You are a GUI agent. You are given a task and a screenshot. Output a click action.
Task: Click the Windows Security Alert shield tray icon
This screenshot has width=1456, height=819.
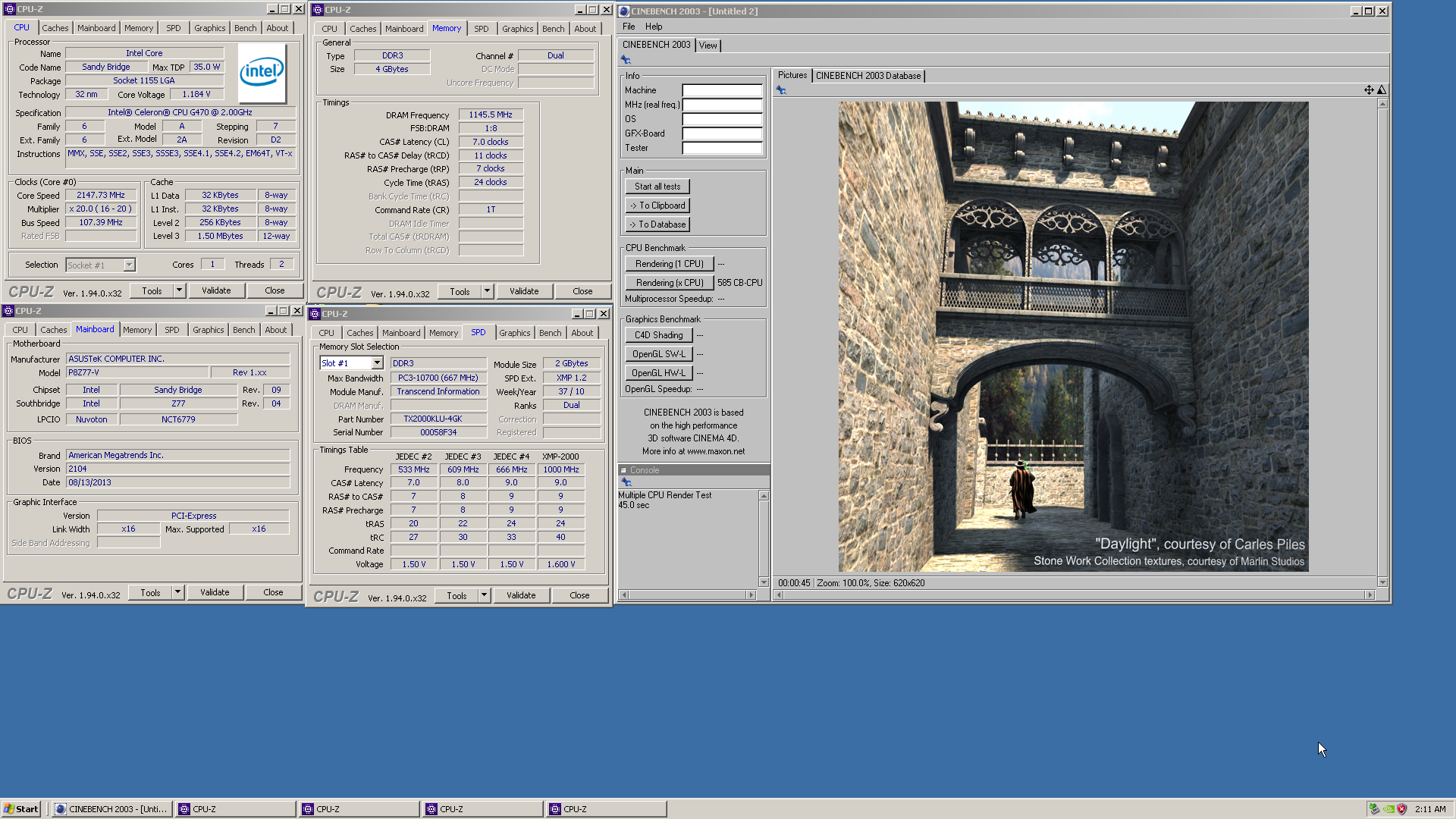tap(1401, 809)
